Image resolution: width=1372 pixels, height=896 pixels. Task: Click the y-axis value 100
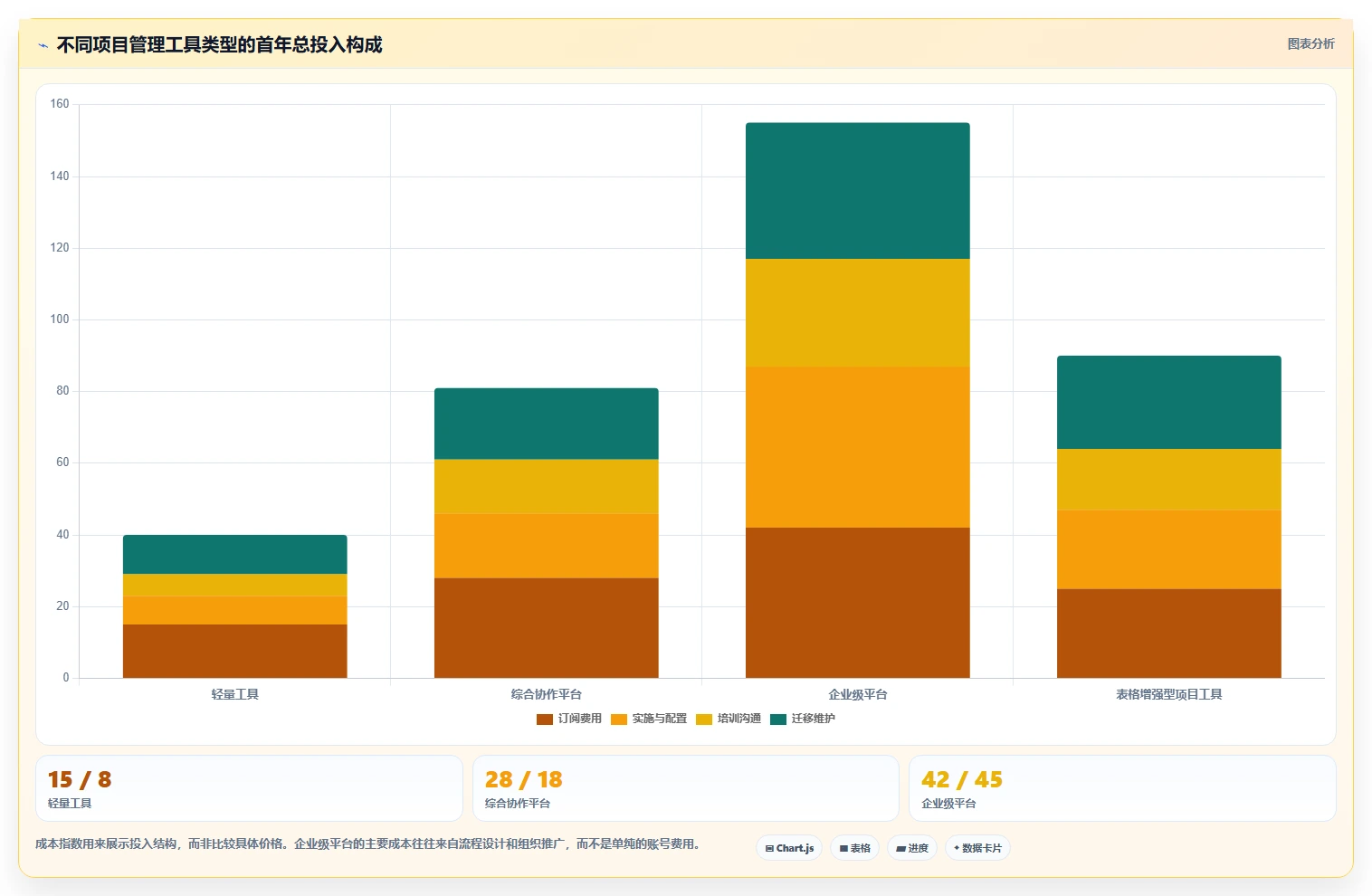[60, 319]
